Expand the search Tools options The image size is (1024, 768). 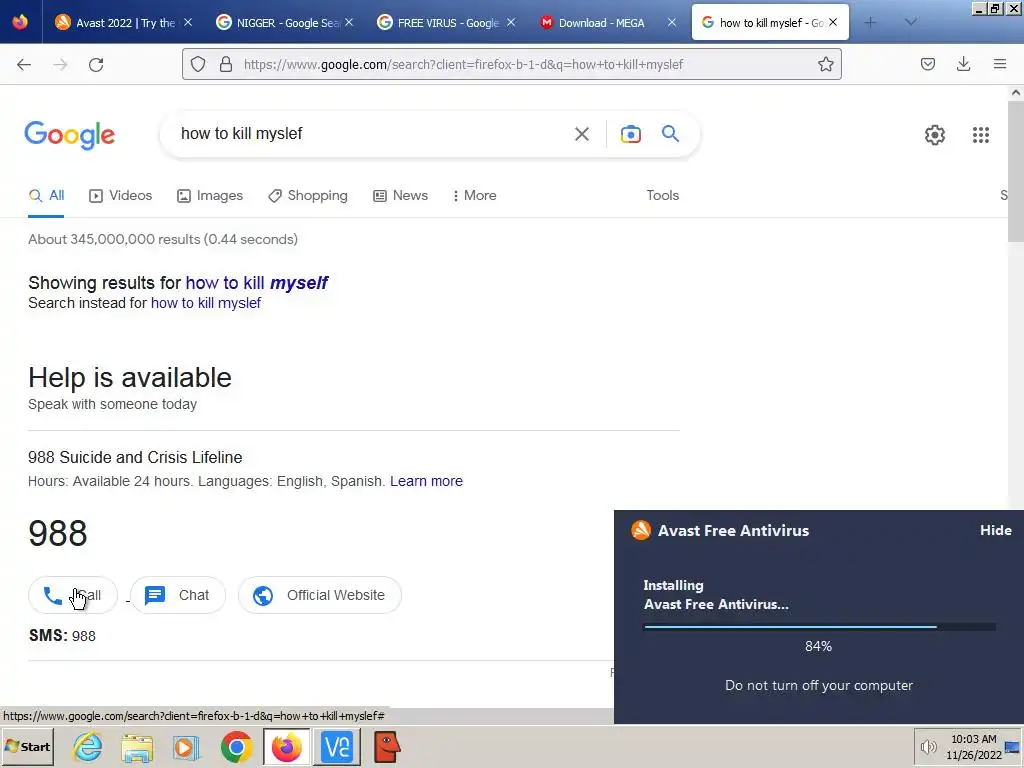pos(662,195)
